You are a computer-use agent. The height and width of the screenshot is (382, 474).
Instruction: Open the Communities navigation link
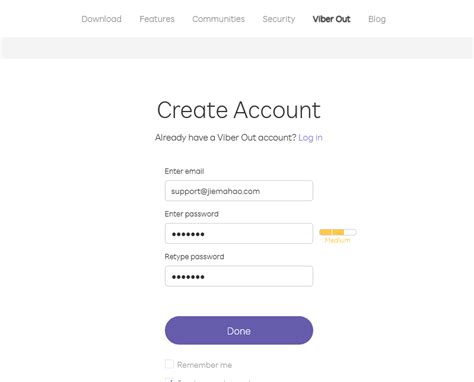pyautogui.click(x=218, y=19)
